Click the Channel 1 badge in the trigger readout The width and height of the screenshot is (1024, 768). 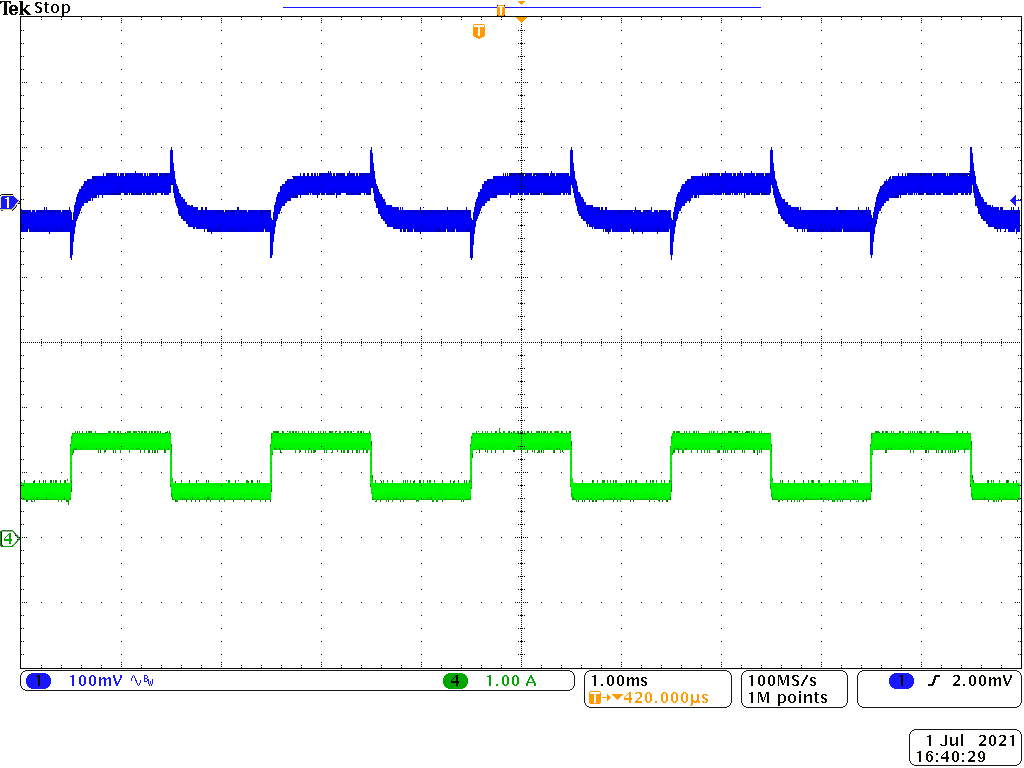point(903,680)
